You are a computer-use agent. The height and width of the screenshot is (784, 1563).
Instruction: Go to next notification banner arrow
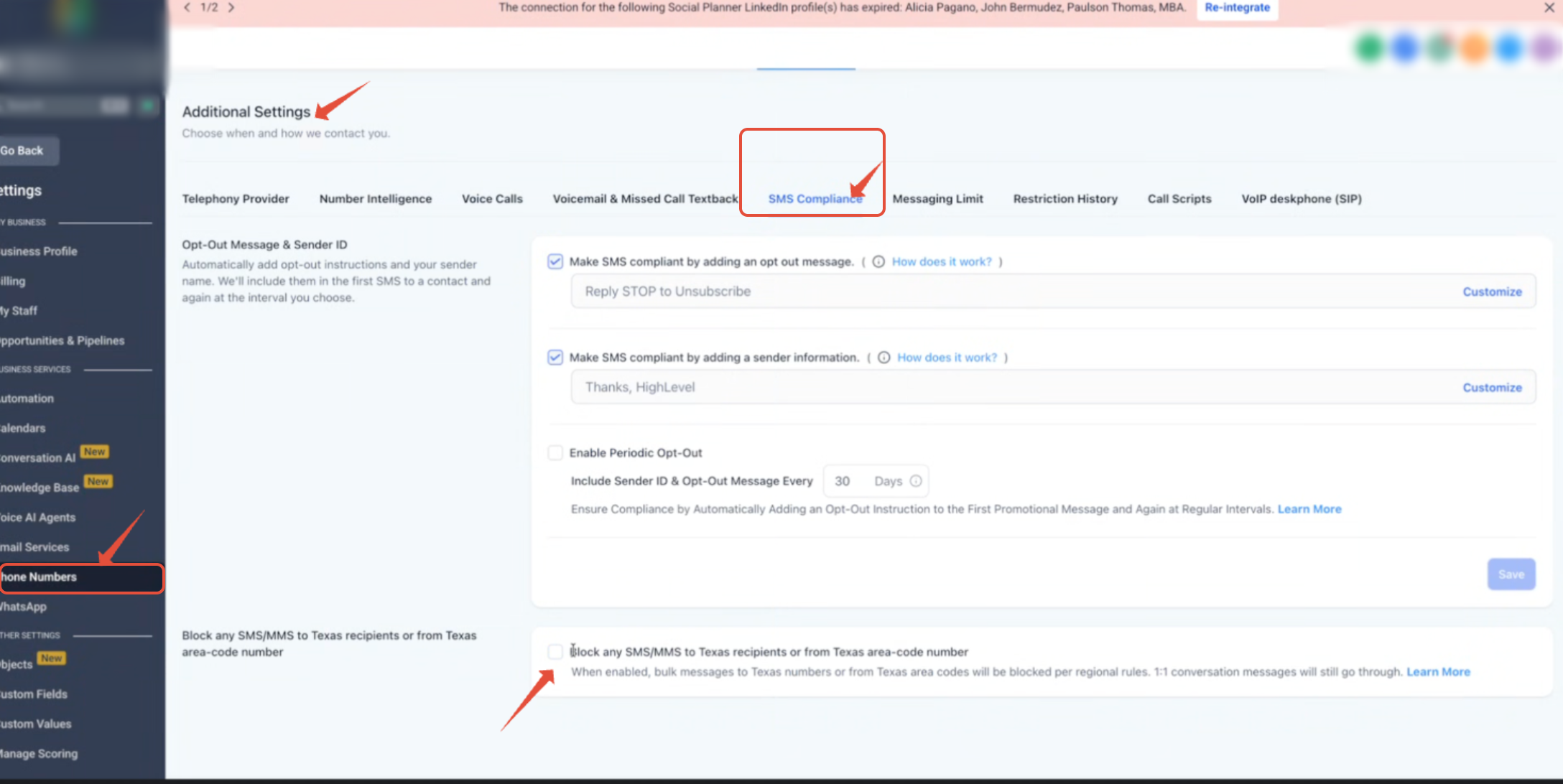[231, 7]
